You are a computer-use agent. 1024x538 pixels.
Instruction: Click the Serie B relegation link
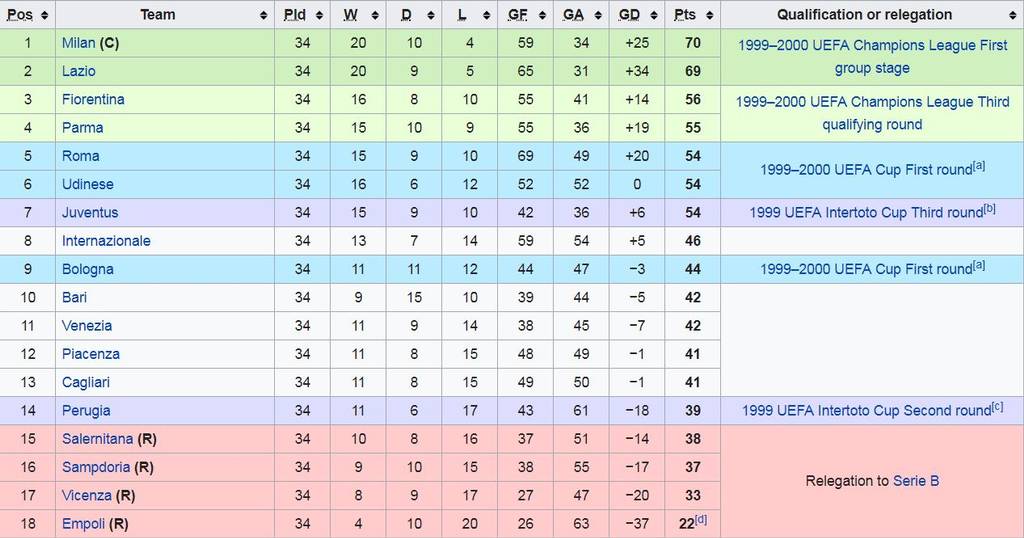click(916, 481)
